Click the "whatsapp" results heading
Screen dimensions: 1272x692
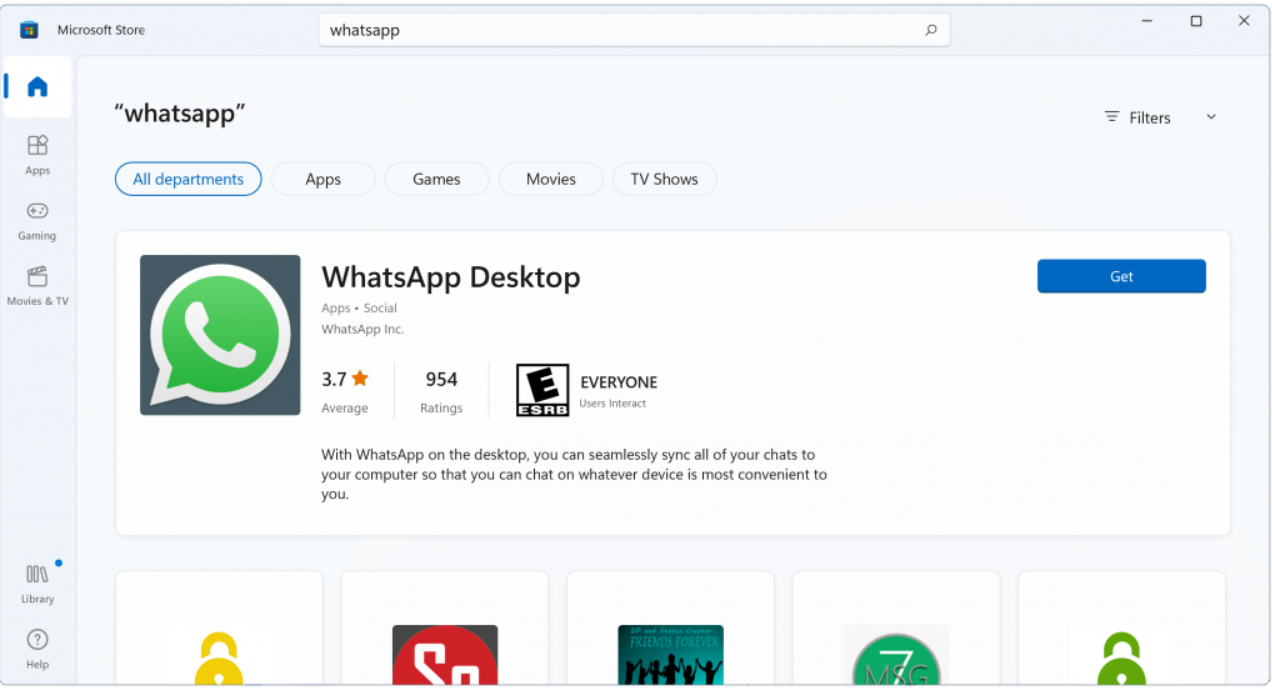tap(180, 113)
